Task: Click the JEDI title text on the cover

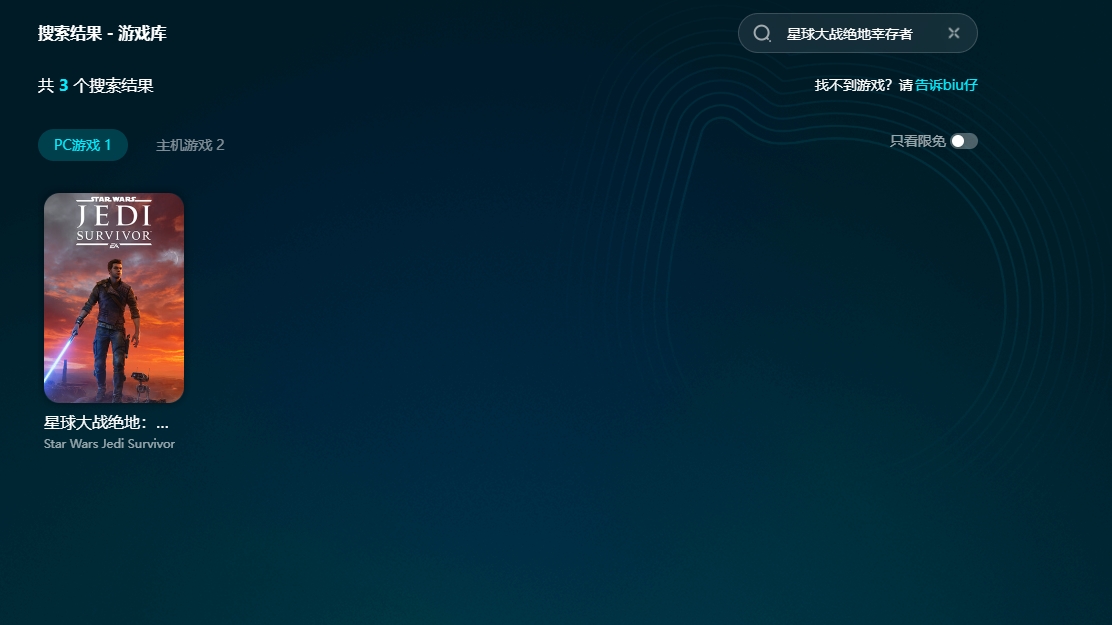Action: pos(114,216)
